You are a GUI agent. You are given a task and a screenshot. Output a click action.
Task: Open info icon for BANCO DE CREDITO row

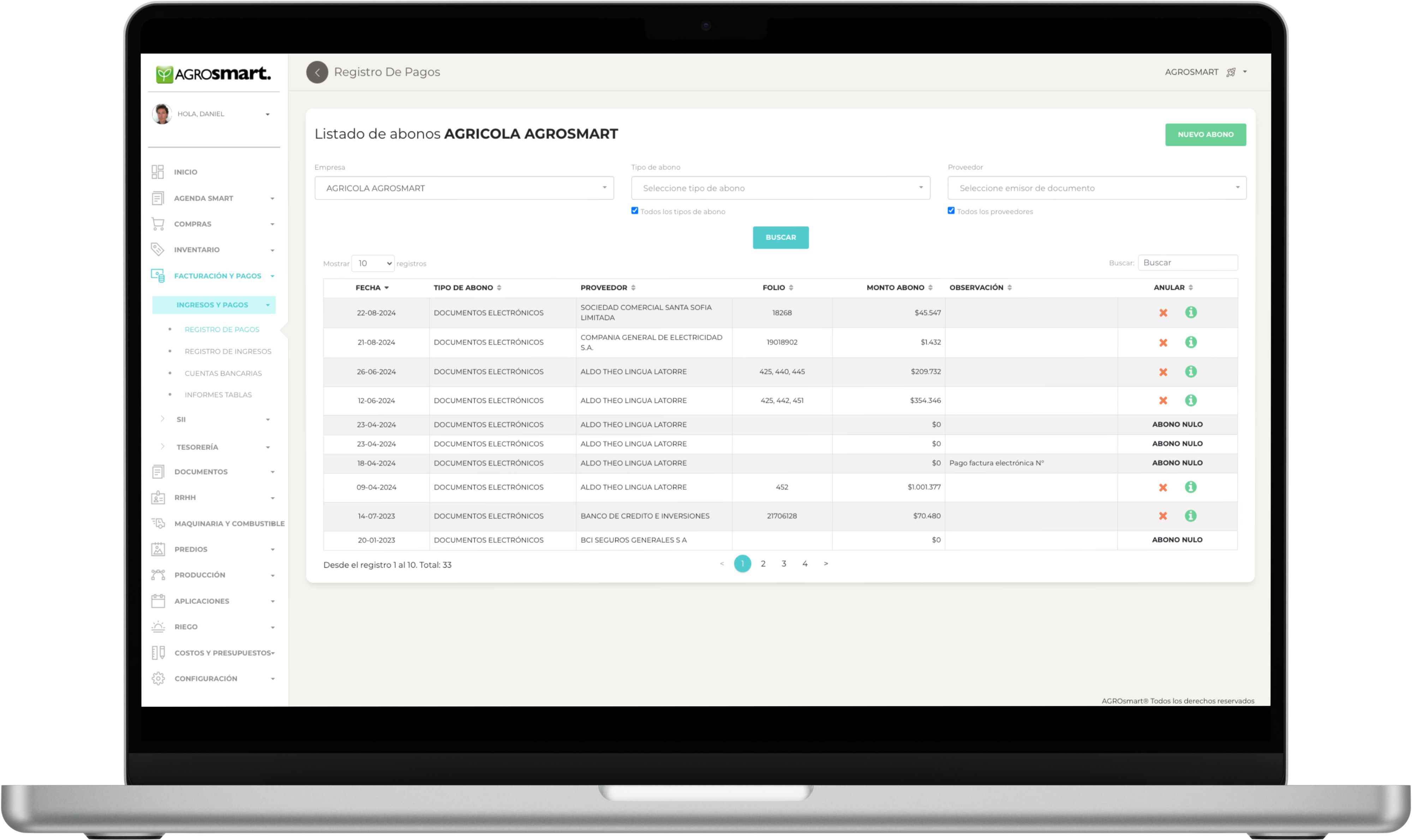(x=1191, y=516)
